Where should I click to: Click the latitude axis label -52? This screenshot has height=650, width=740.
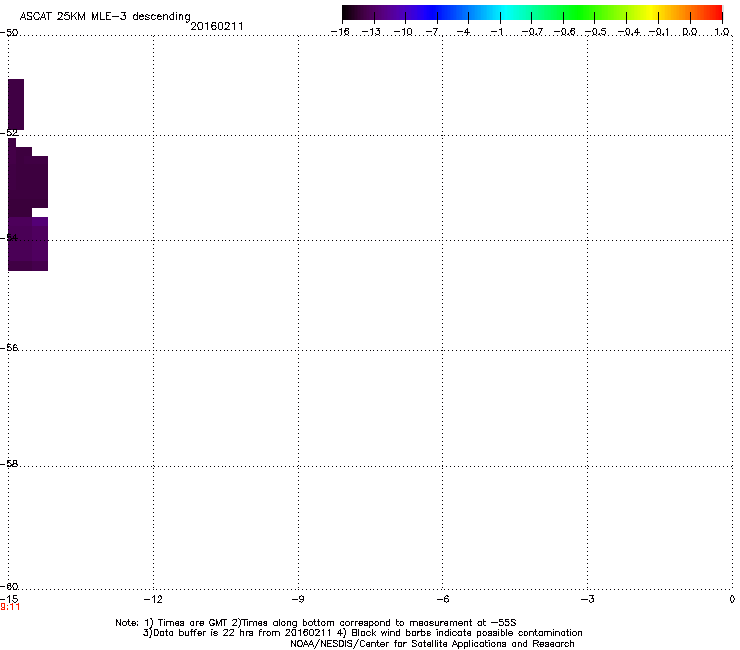tap(9, 133)
